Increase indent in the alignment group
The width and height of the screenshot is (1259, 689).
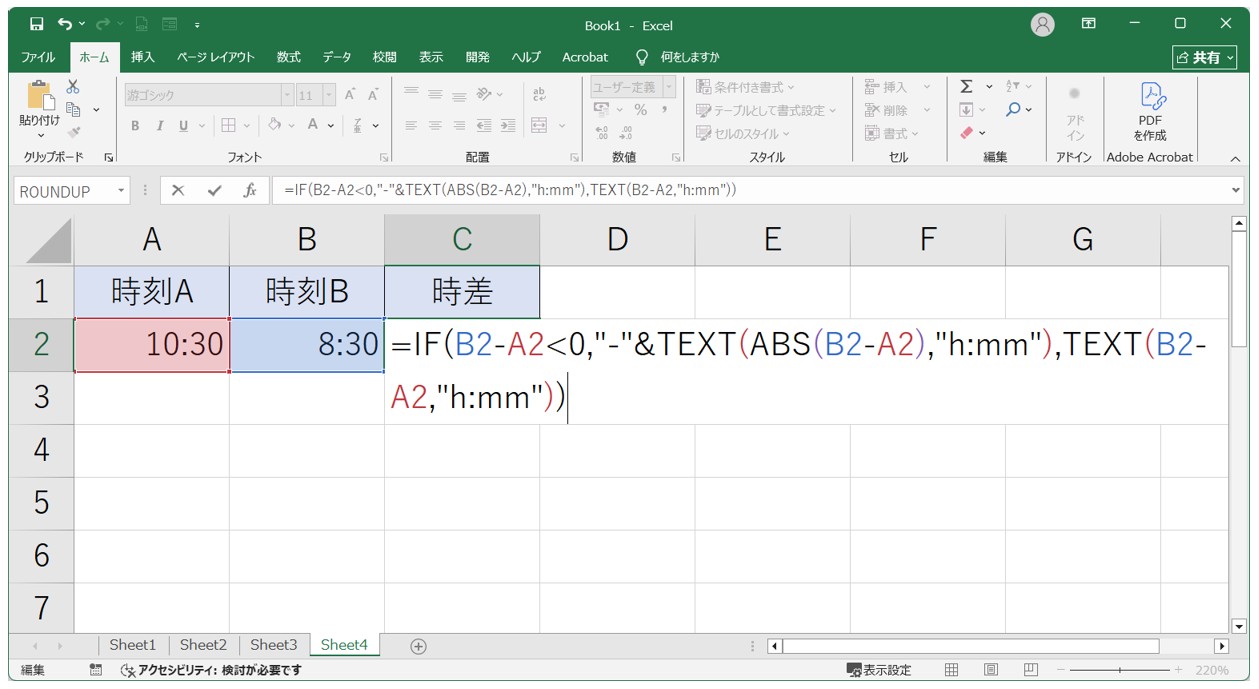coord(508,126)
